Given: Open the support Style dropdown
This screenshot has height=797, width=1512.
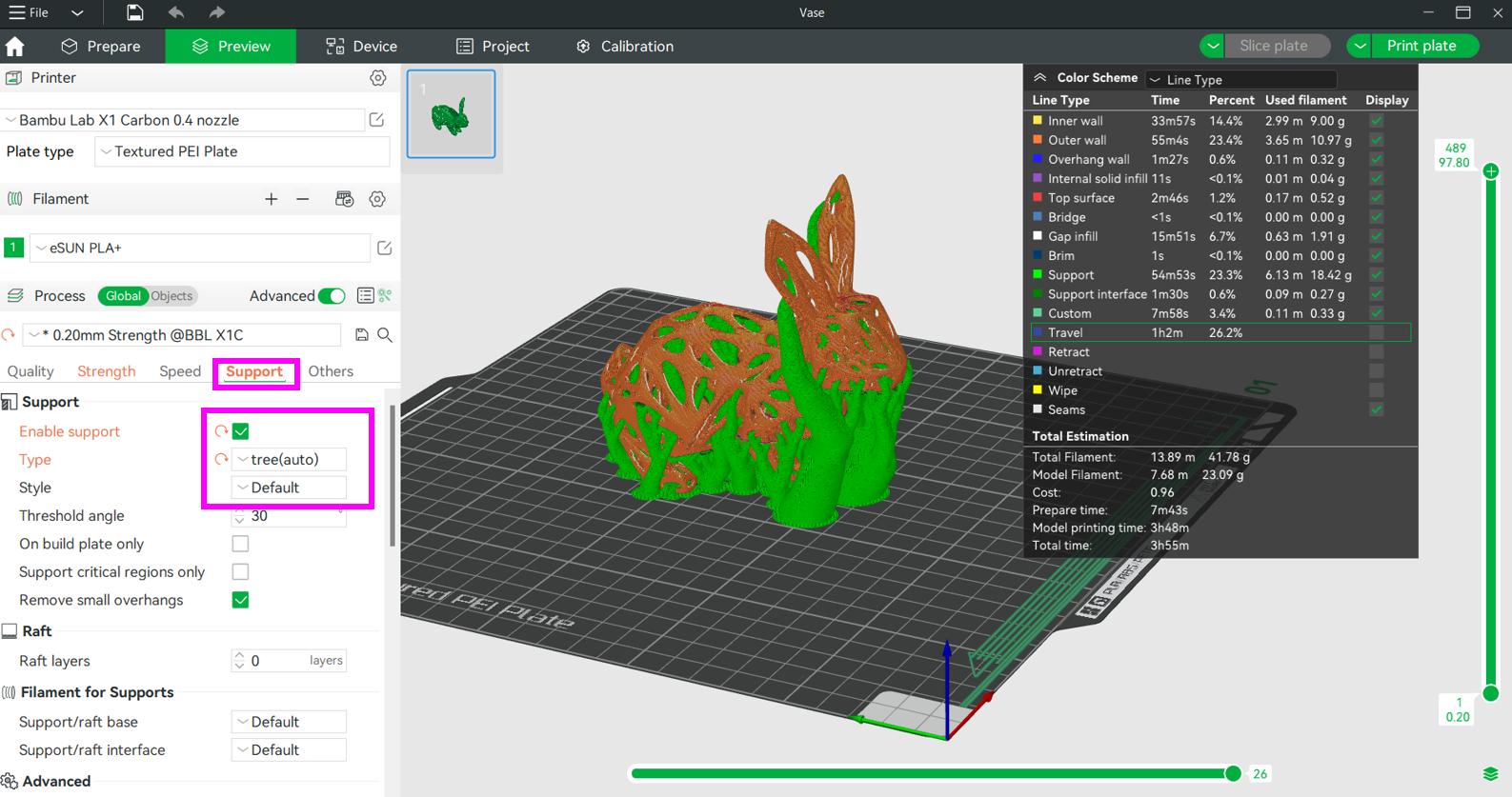Looking at the screenshot, I should [x=290, y=488].
